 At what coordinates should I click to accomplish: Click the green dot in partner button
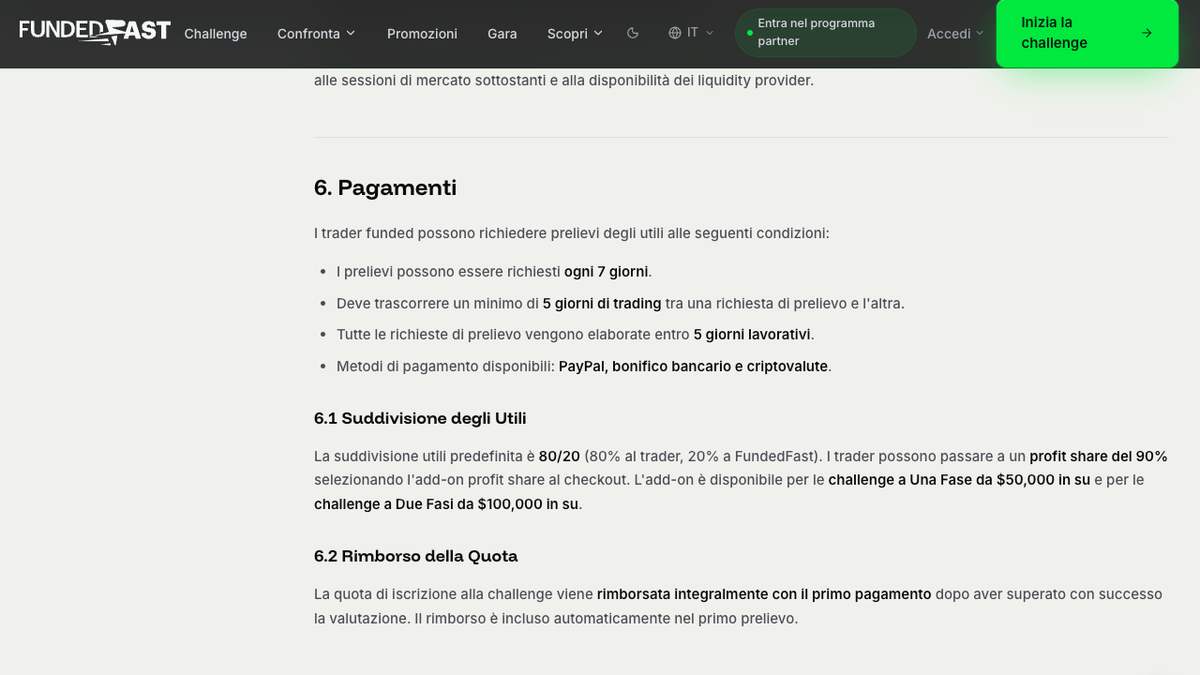click(x=750, y=33)
